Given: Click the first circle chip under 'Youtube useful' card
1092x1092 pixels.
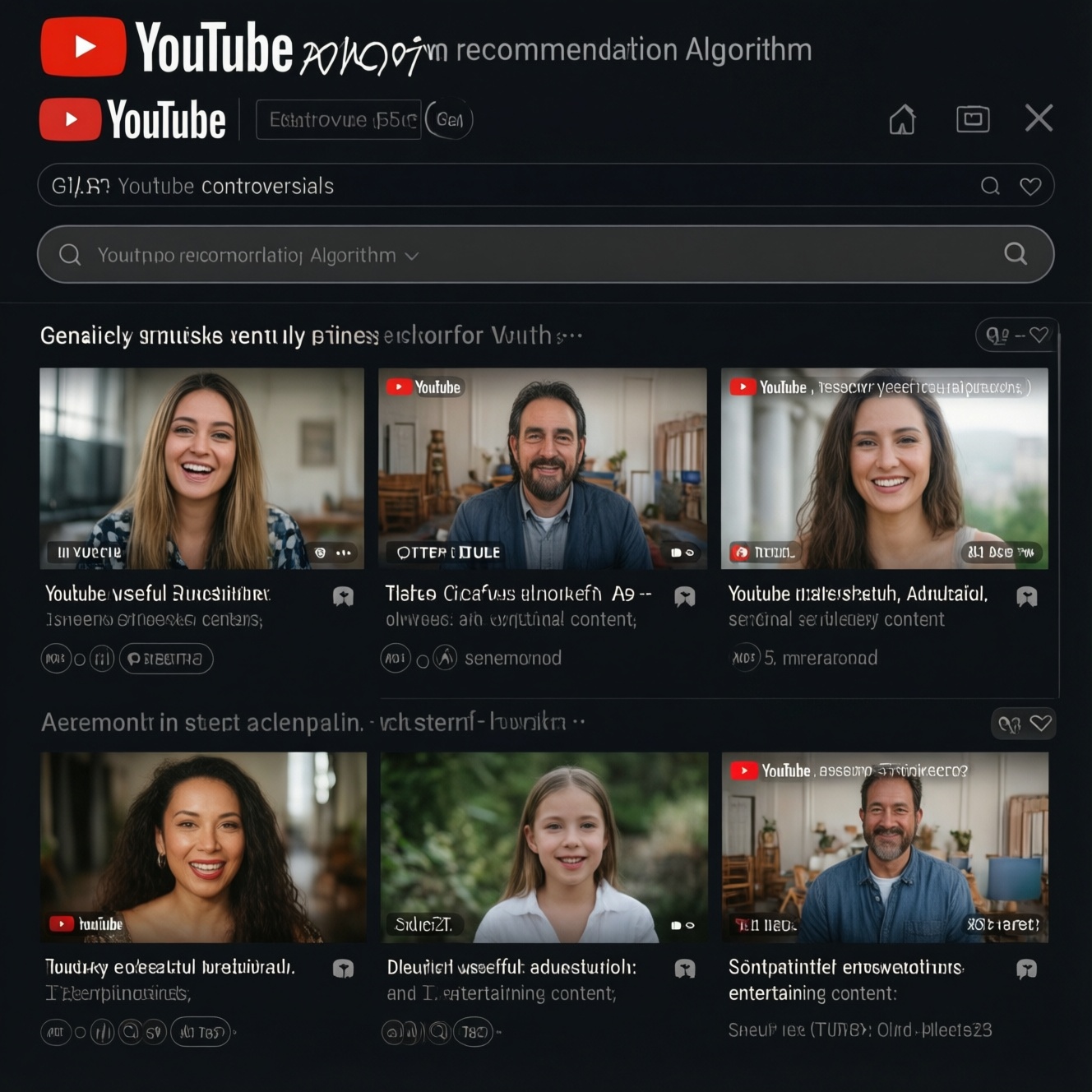Looking at the screenshot, I should pos(56,659).
